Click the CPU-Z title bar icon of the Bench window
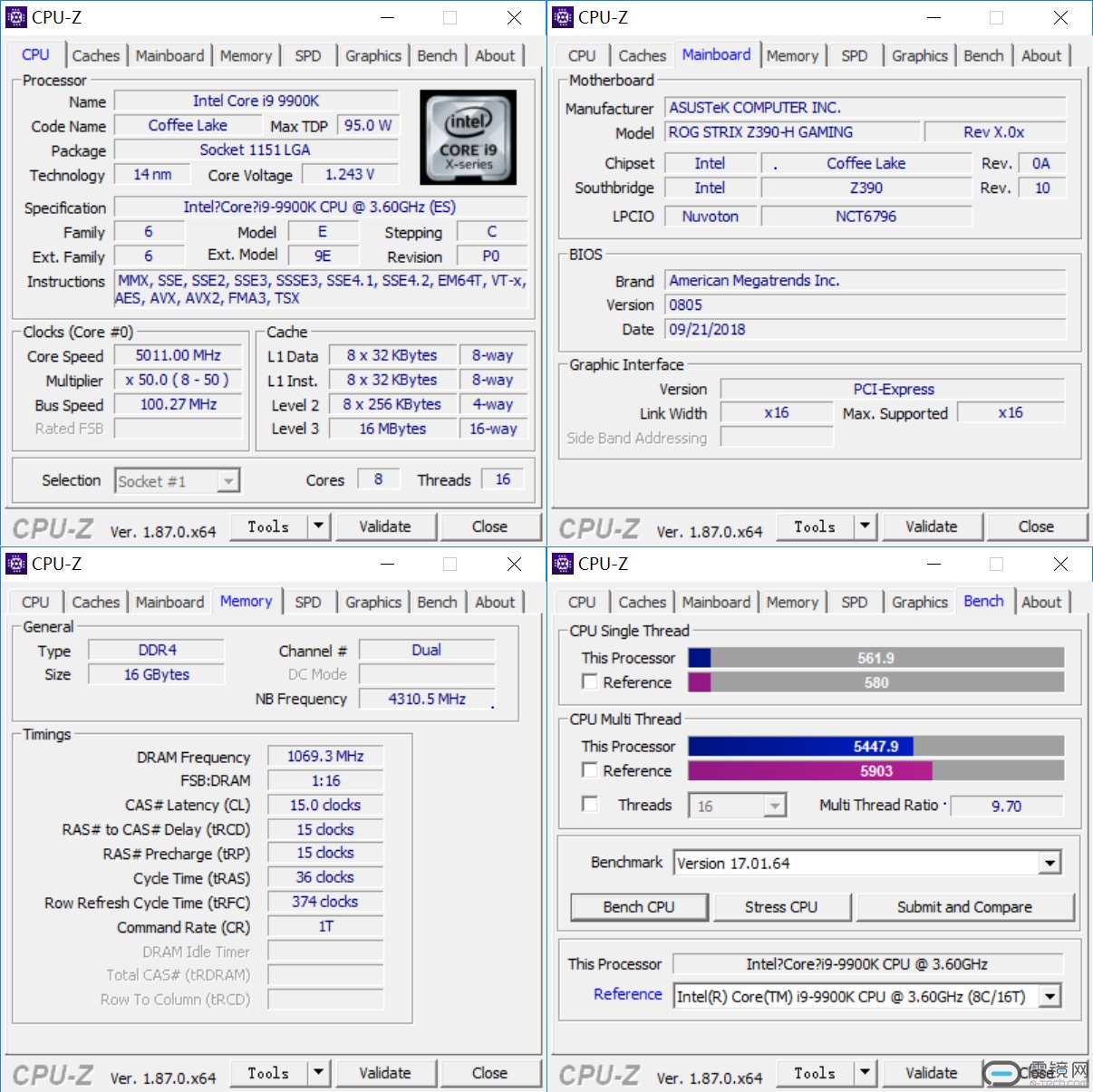1093x1092 pixels. click(563, 564)
